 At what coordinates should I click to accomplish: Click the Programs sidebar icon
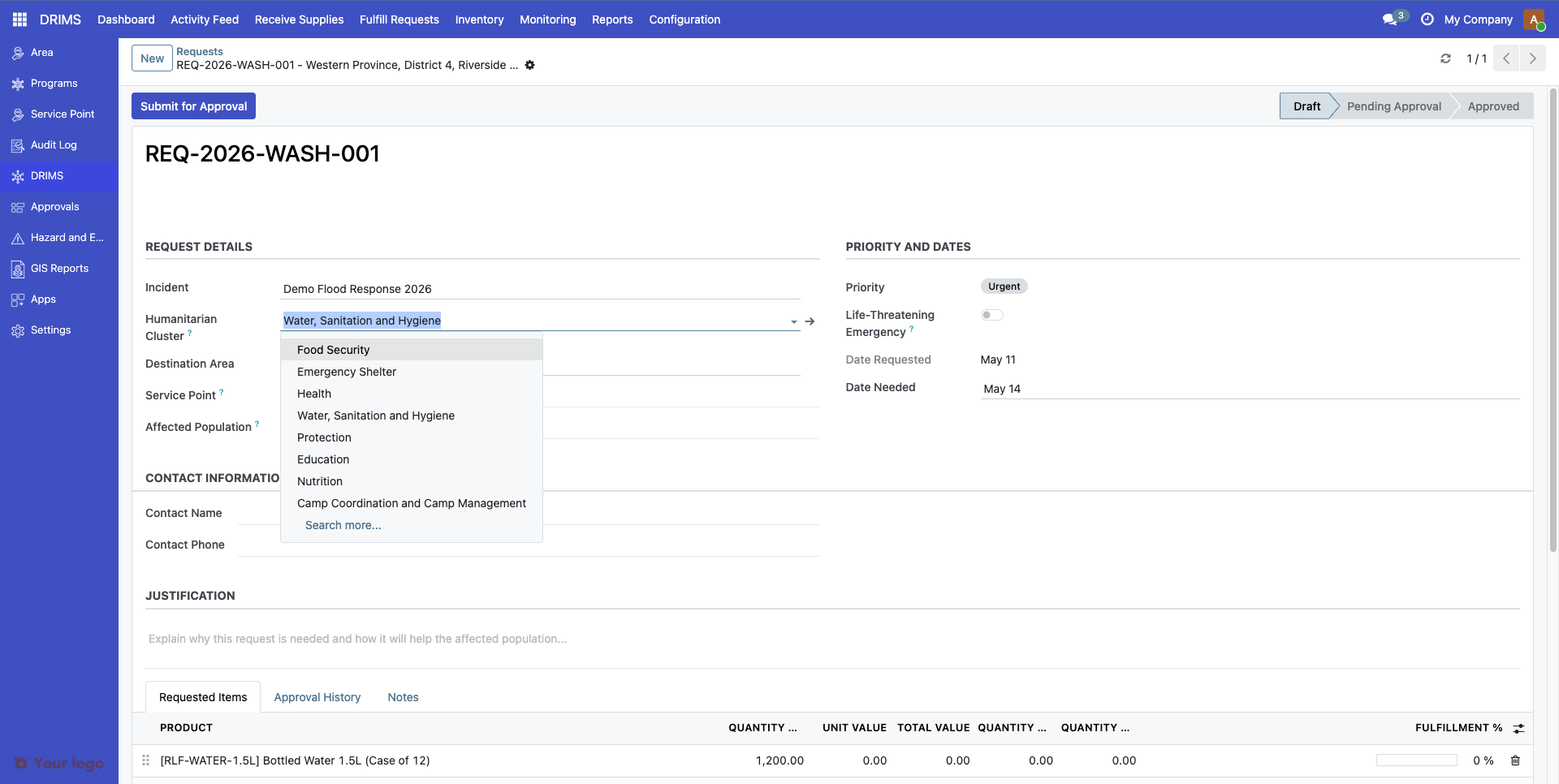coord(18,84)
